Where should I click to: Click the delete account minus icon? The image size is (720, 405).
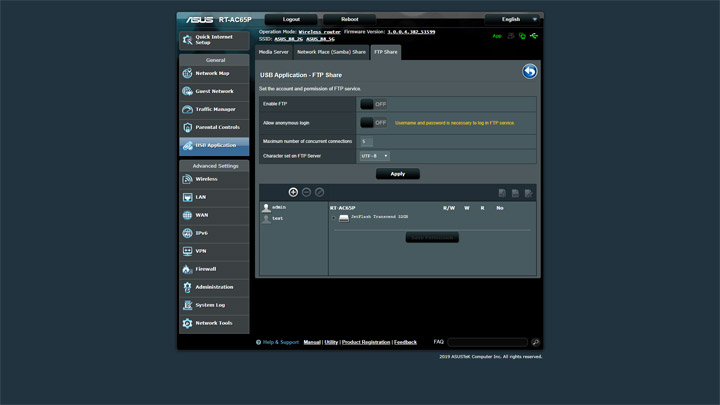click(x=306, y=192)
